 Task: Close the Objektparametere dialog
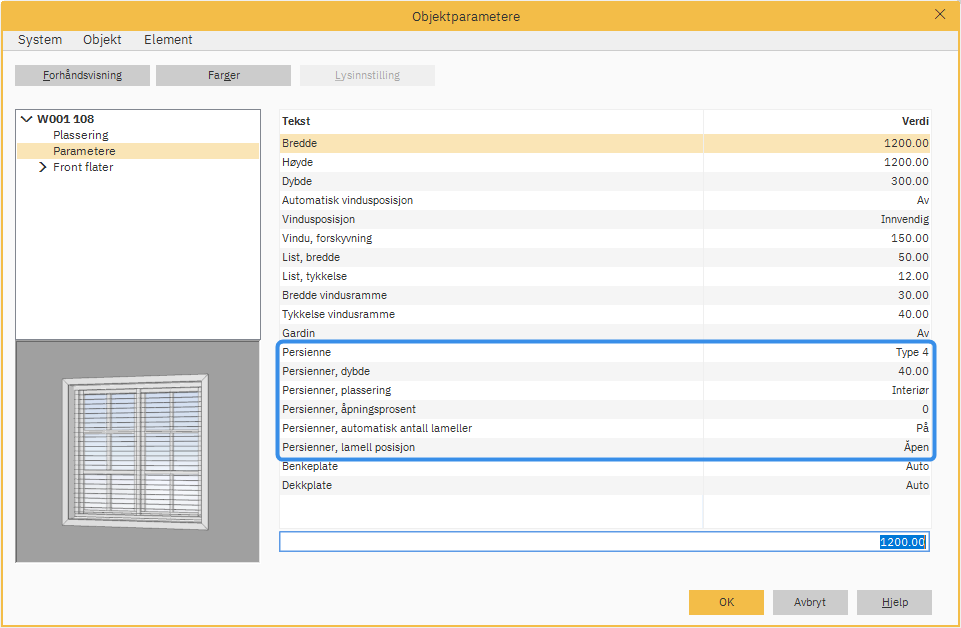coord(939,15)
